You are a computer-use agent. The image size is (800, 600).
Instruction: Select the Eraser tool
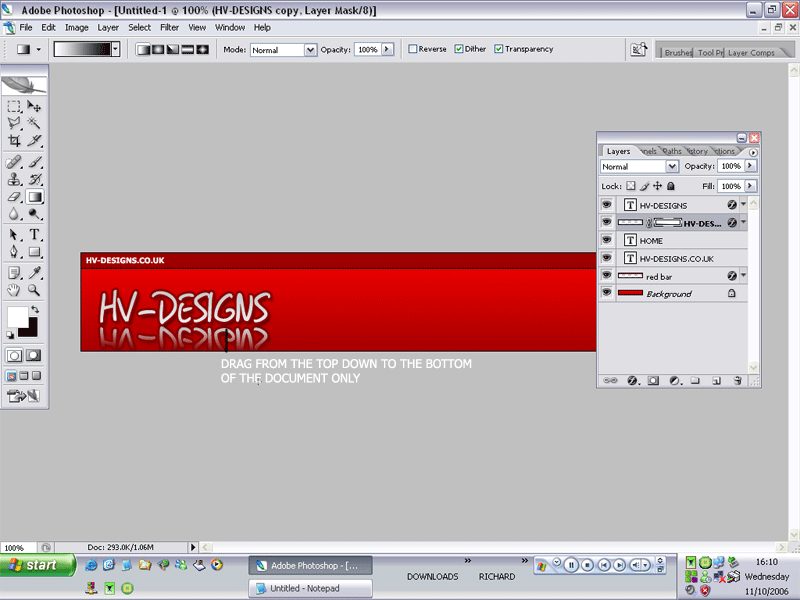14,197
